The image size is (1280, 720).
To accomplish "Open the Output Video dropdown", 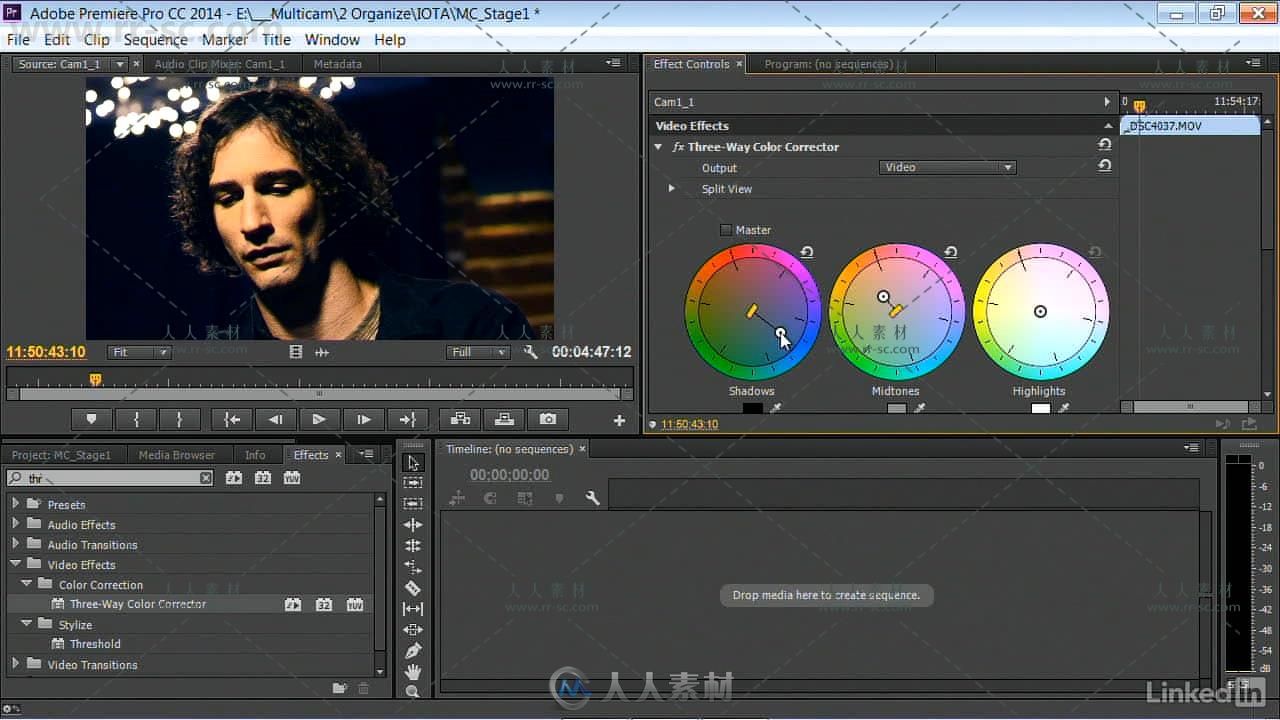I will pos(948,167).
